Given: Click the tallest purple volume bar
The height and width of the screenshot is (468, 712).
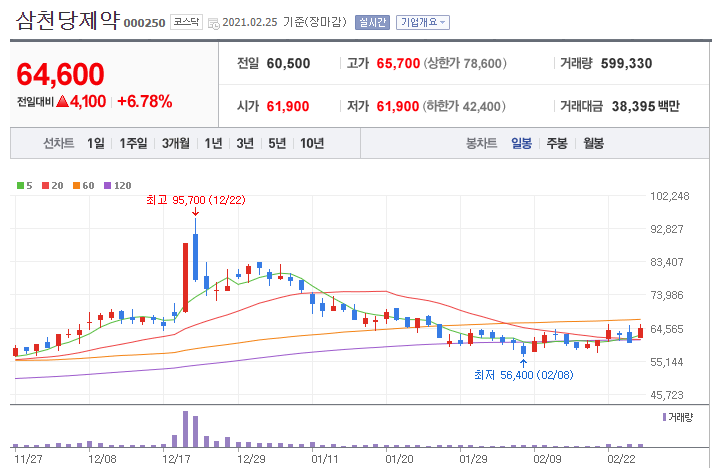Looking at the screenshot, I should [x=185, y=429].
